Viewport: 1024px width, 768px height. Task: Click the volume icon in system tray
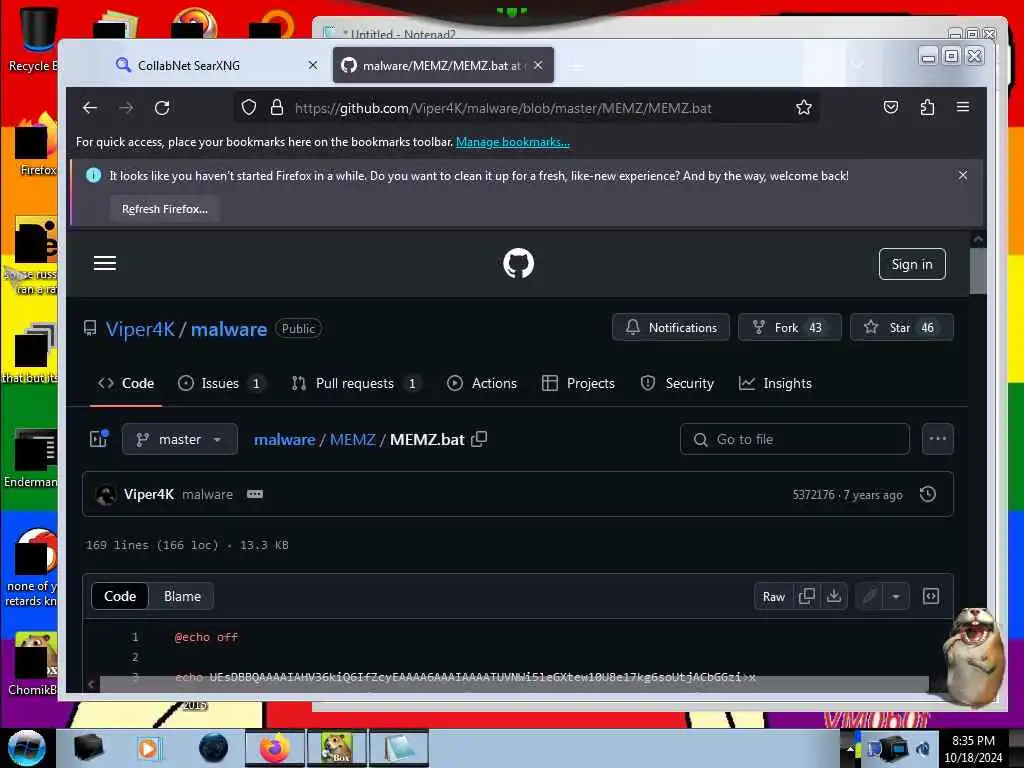tap(923, 748)
